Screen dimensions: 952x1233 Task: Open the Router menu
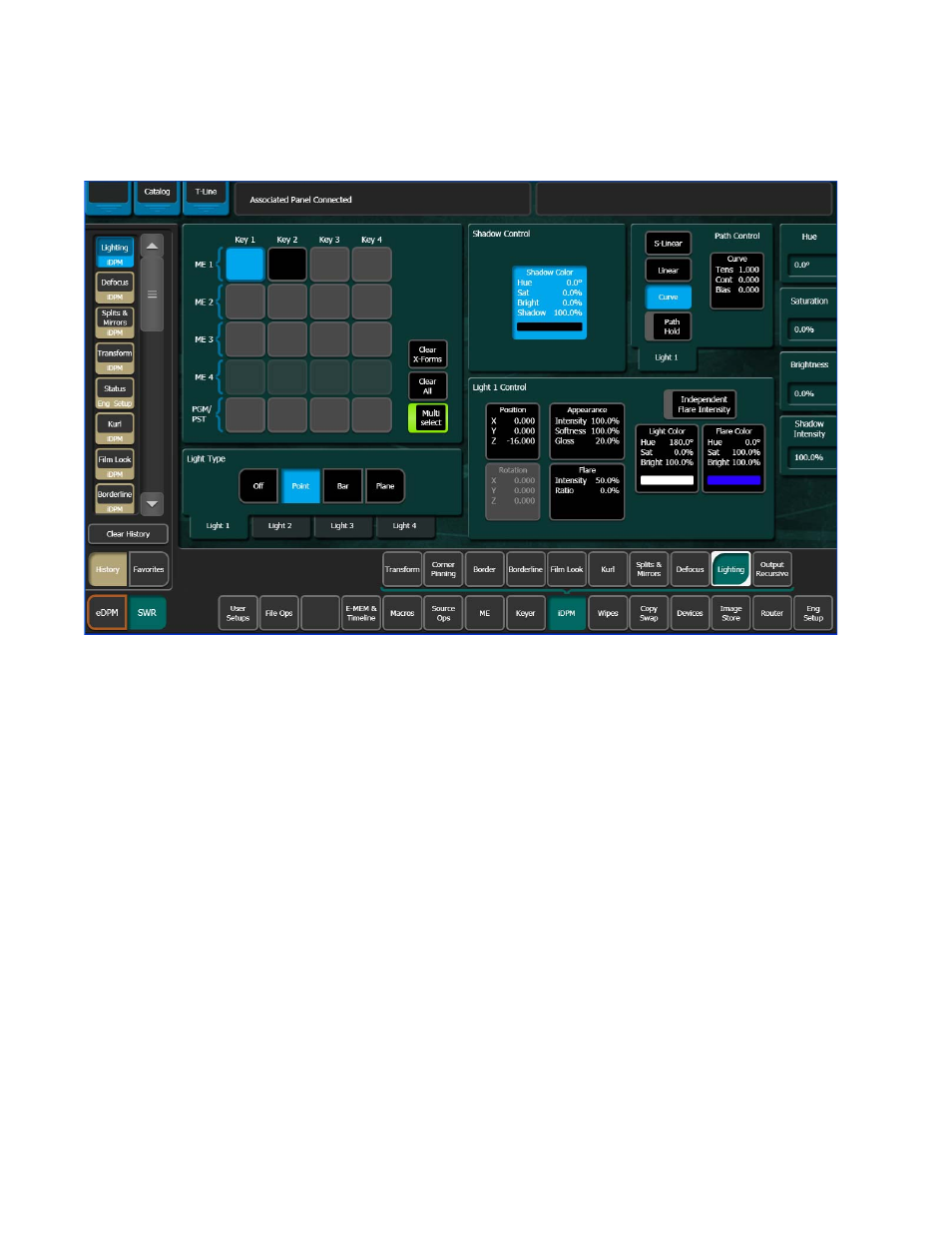pyautogui.click(x=771, y=613)
